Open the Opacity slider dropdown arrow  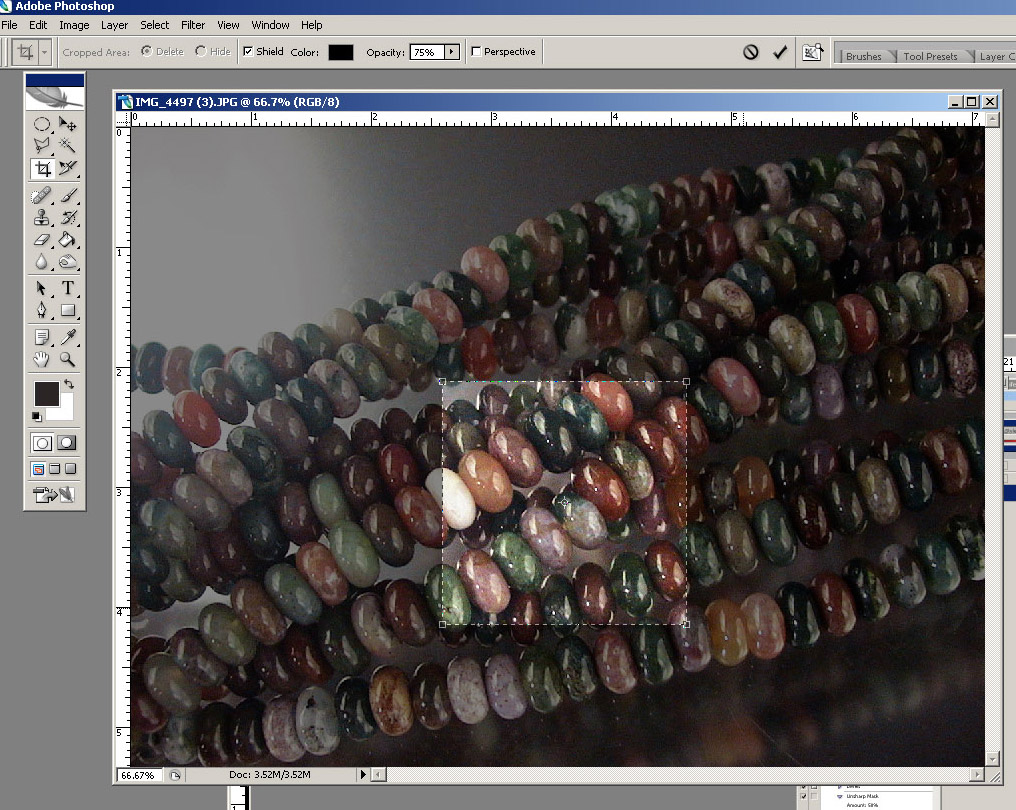pyautogui.click(x=452, y=52)
